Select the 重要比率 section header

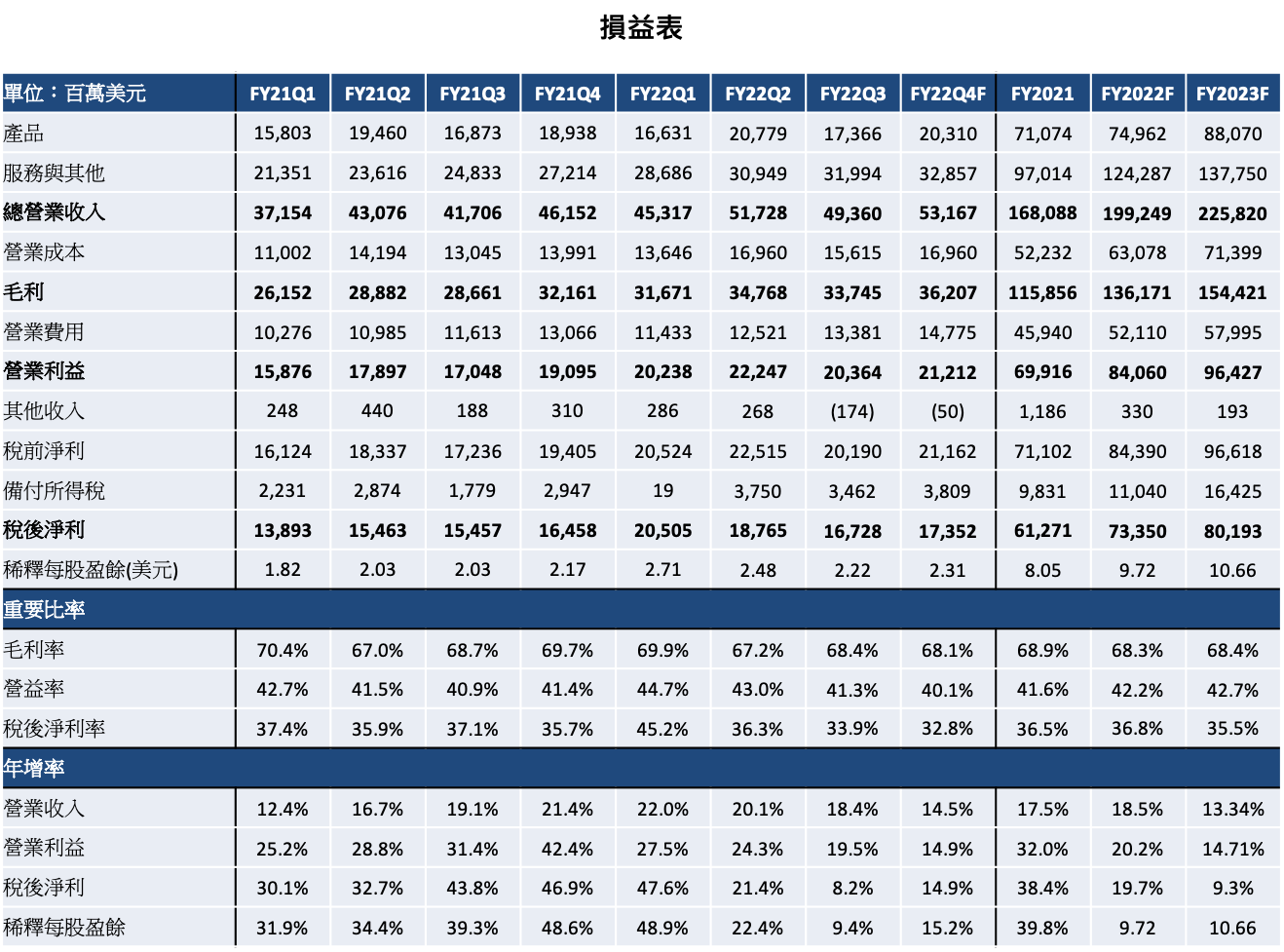point(45,610)
